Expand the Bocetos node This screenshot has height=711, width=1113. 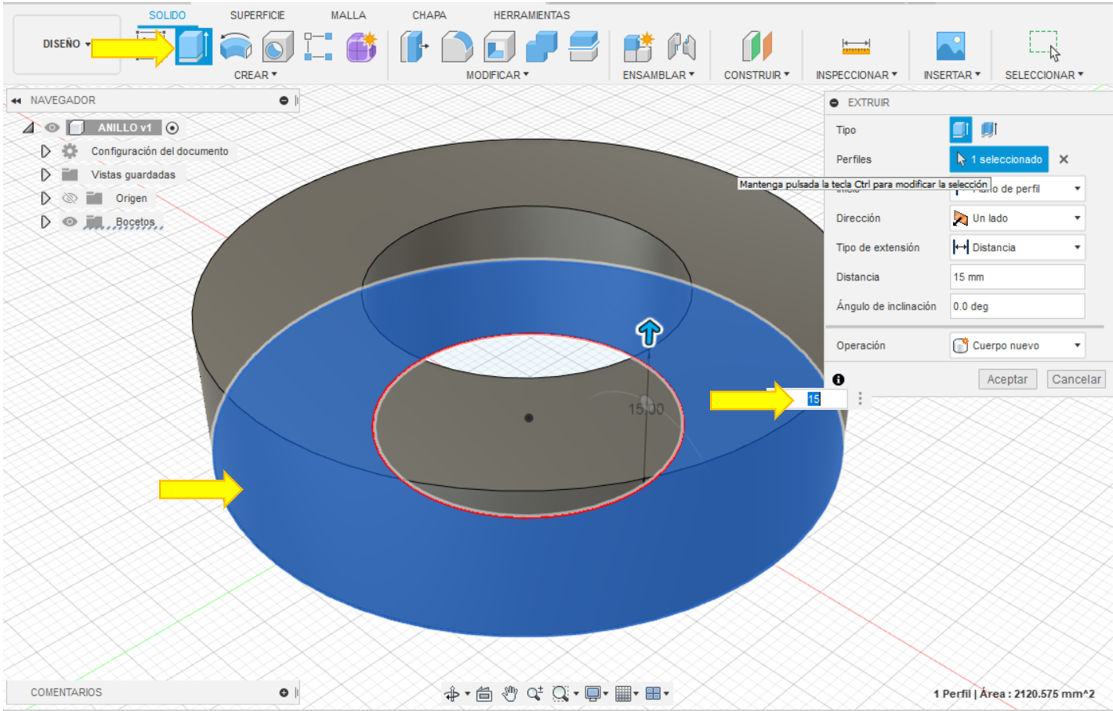coord(45,221)
